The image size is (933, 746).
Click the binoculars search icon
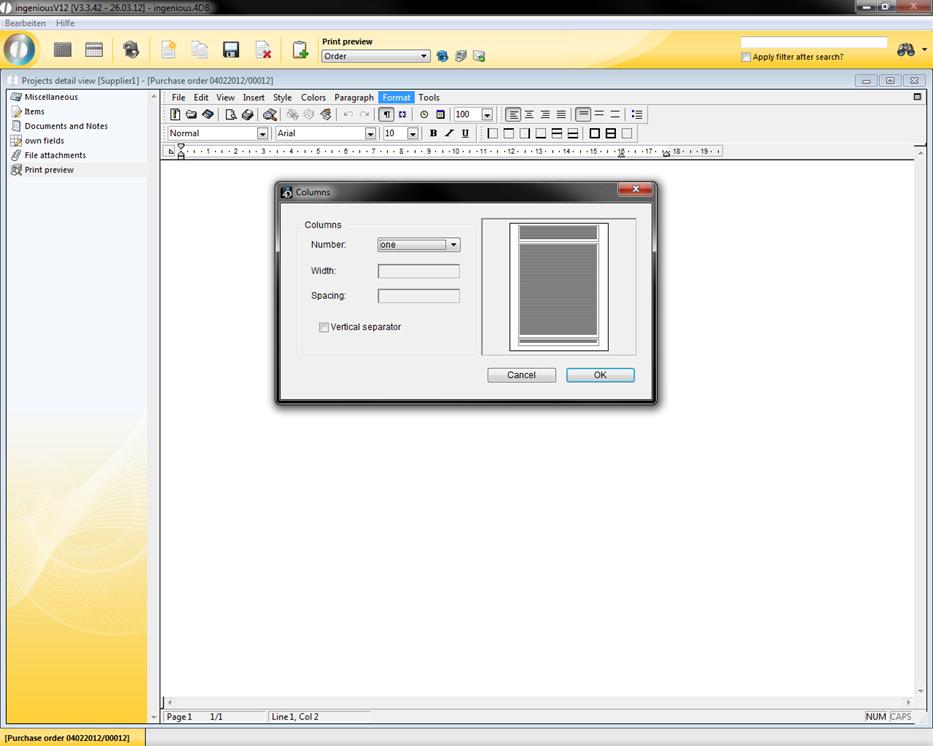pos(906,50)
